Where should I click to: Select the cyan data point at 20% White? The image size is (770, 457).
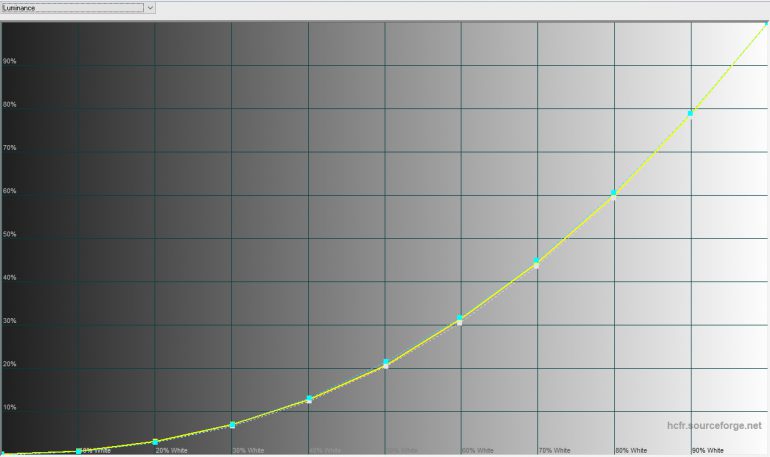[155, 442]
